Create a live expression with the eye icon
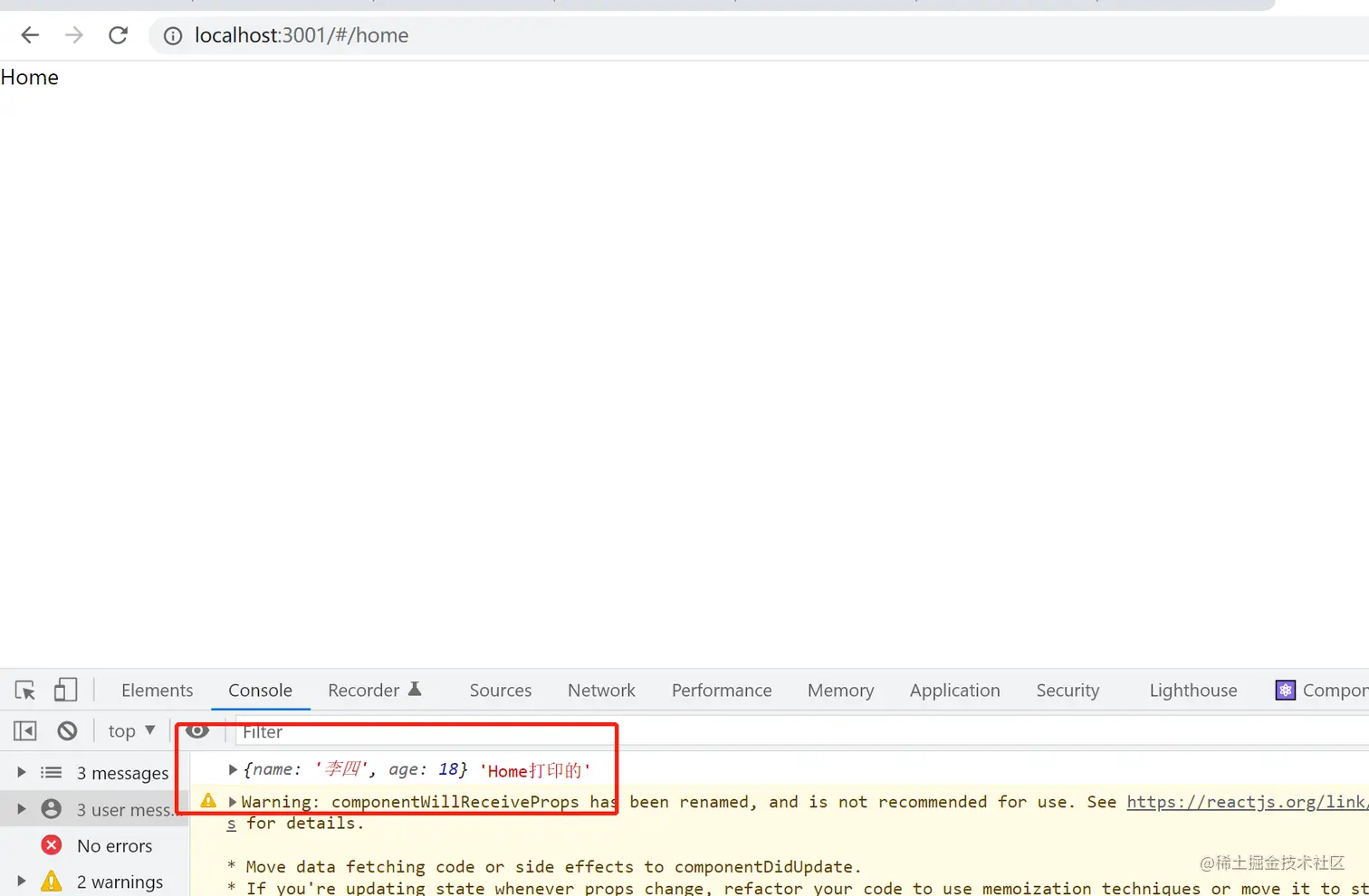Image resolution: width=1369 pixels, height=896 pixels. tap(197, 731)
